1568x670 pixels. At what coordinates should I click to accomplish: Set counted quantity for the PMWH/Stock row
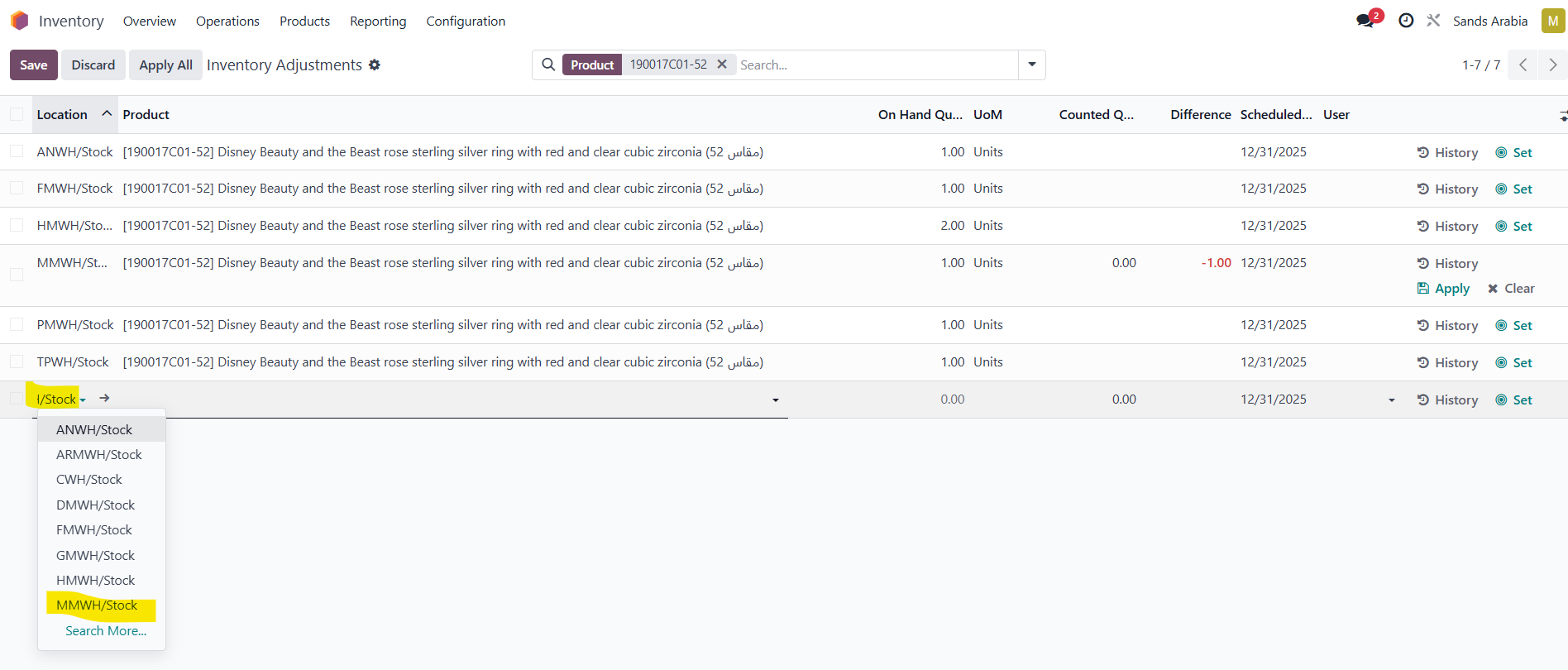click(x=1513, y=325)
